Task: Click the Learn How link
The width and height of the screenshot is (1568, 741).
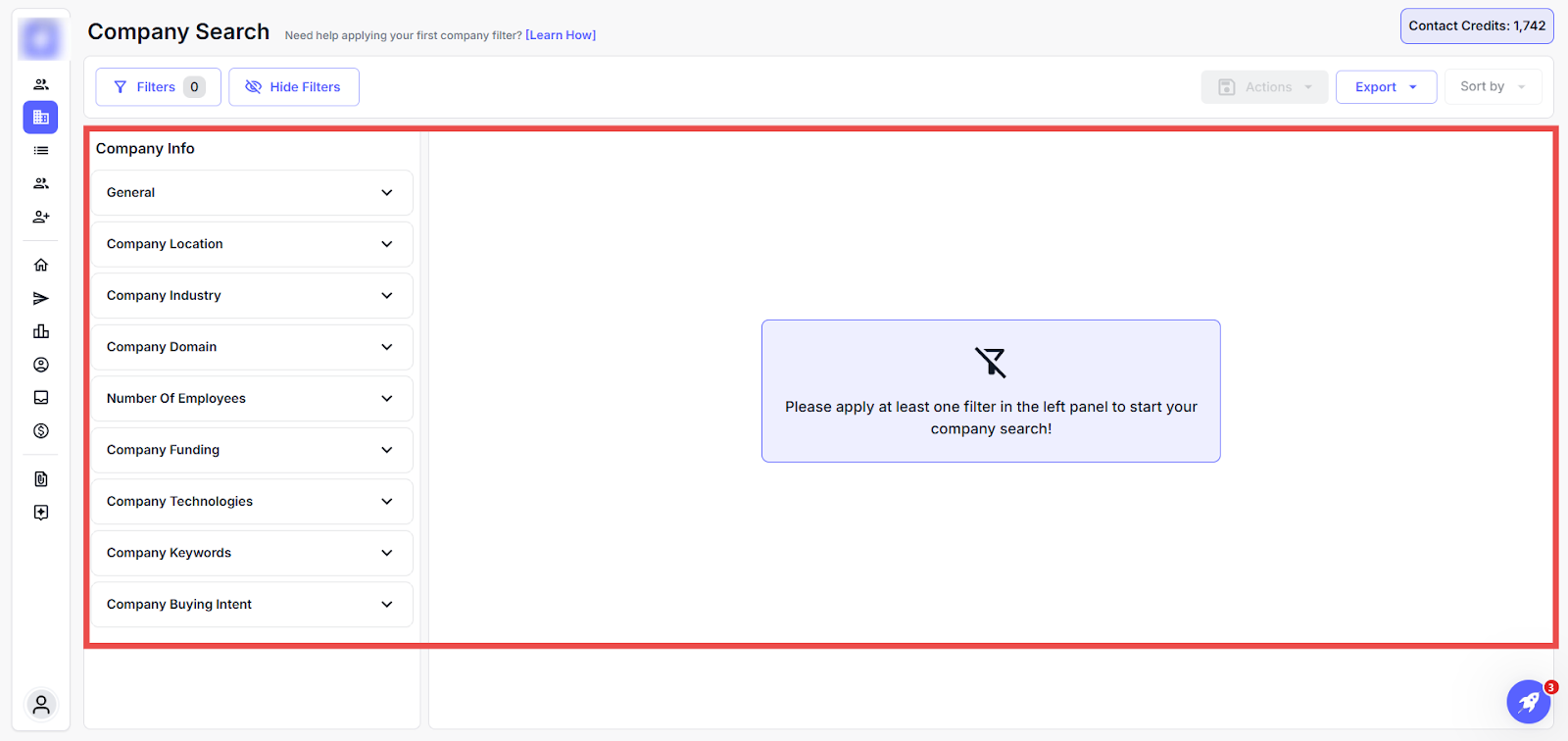Action: [x=561, y=35]
